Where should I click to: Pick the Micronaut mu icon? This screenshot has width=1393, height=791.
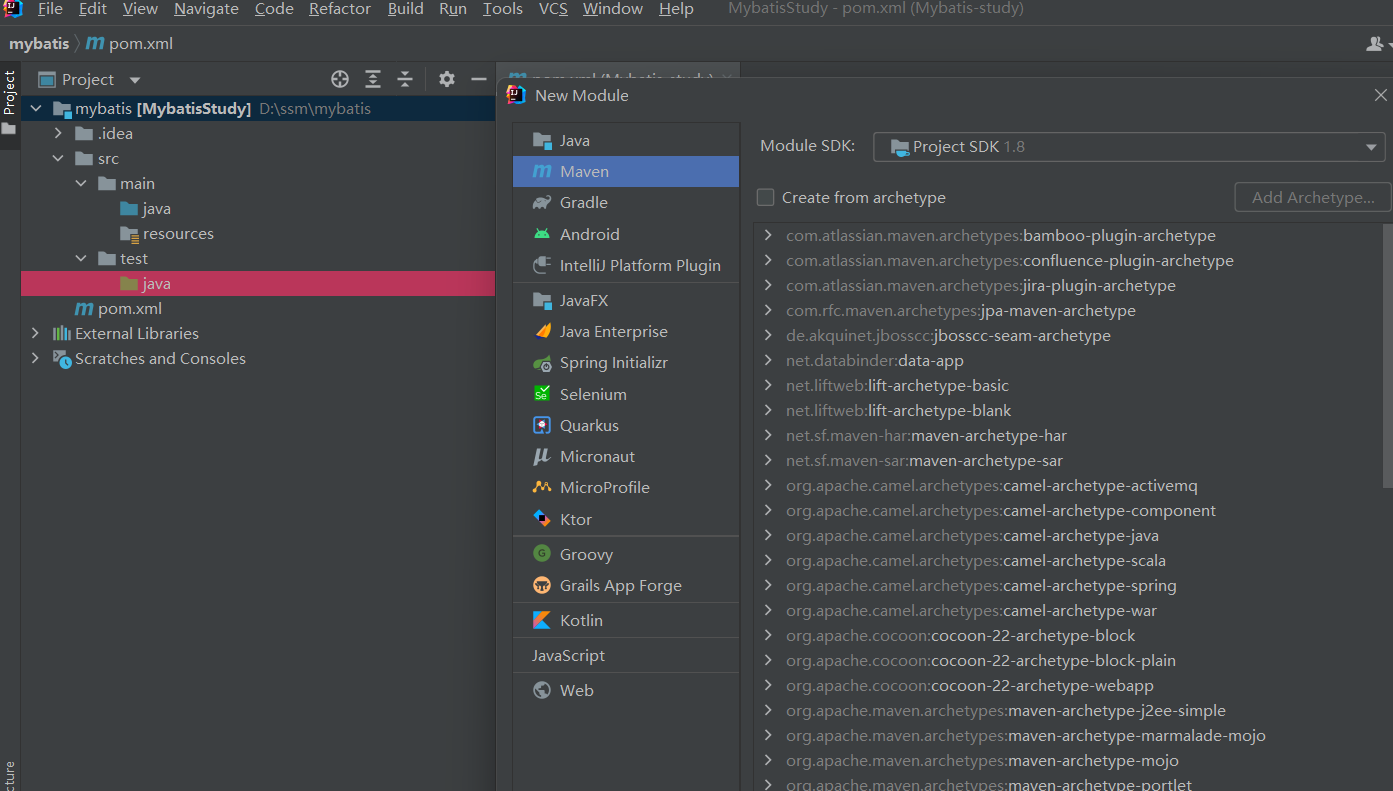pyautogui.click(x=542, y=457)
